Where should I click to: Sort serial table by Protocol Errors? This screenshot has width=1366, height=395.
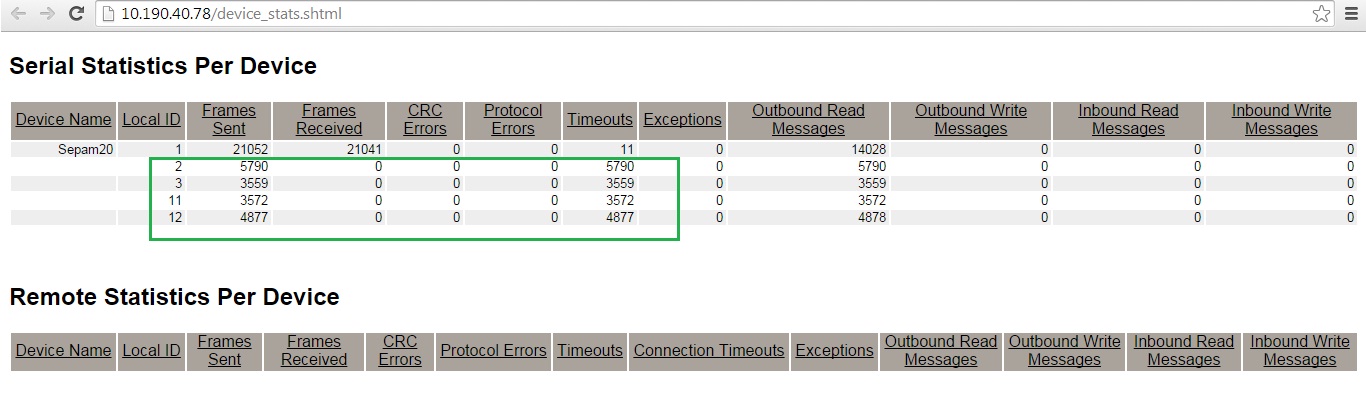click(x=513, y=120)
